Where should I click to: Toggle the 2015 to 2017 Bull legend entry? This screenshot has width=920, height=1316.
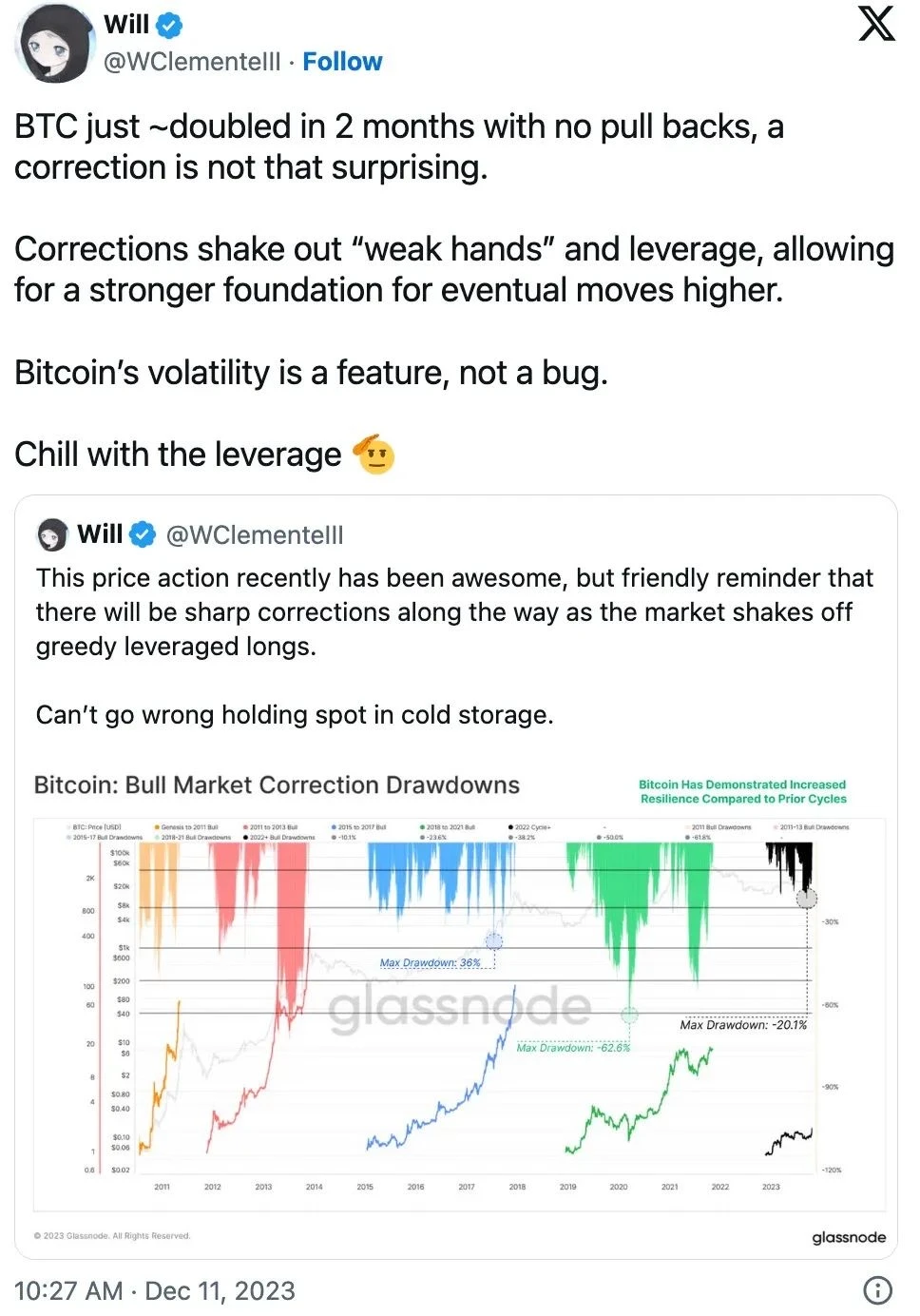coord(361,827)
